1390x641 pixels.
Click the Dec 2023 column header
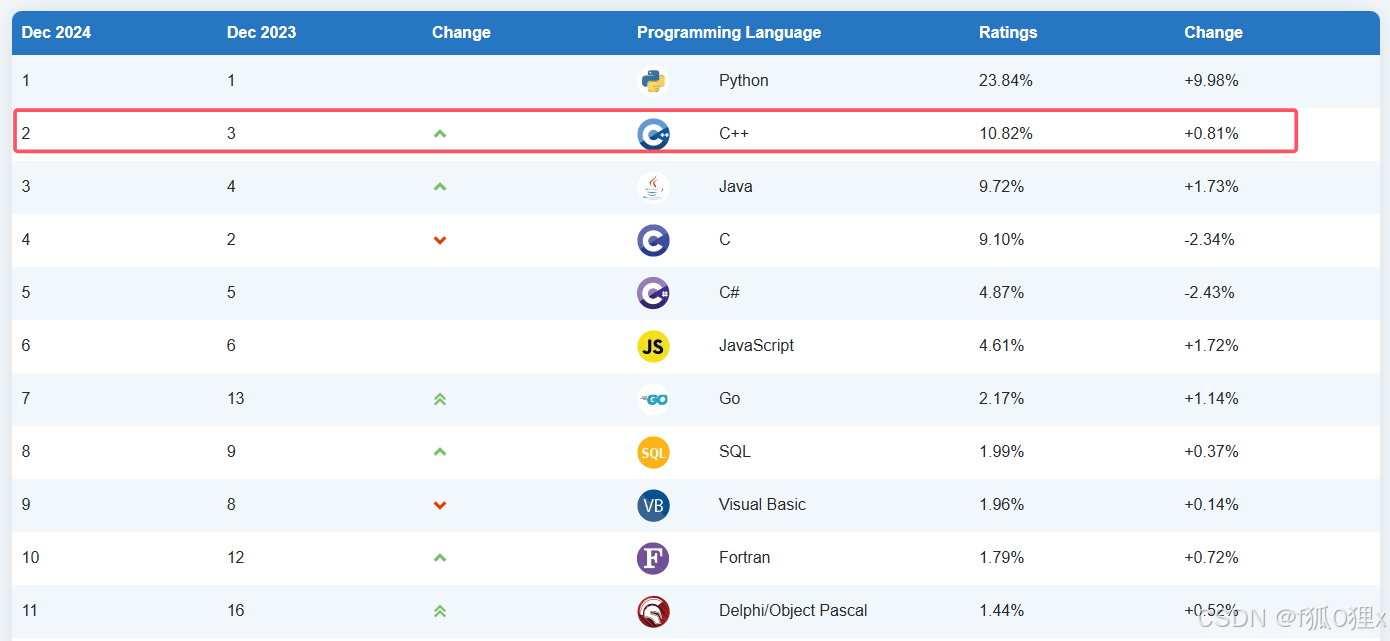[x=261, y=32]
